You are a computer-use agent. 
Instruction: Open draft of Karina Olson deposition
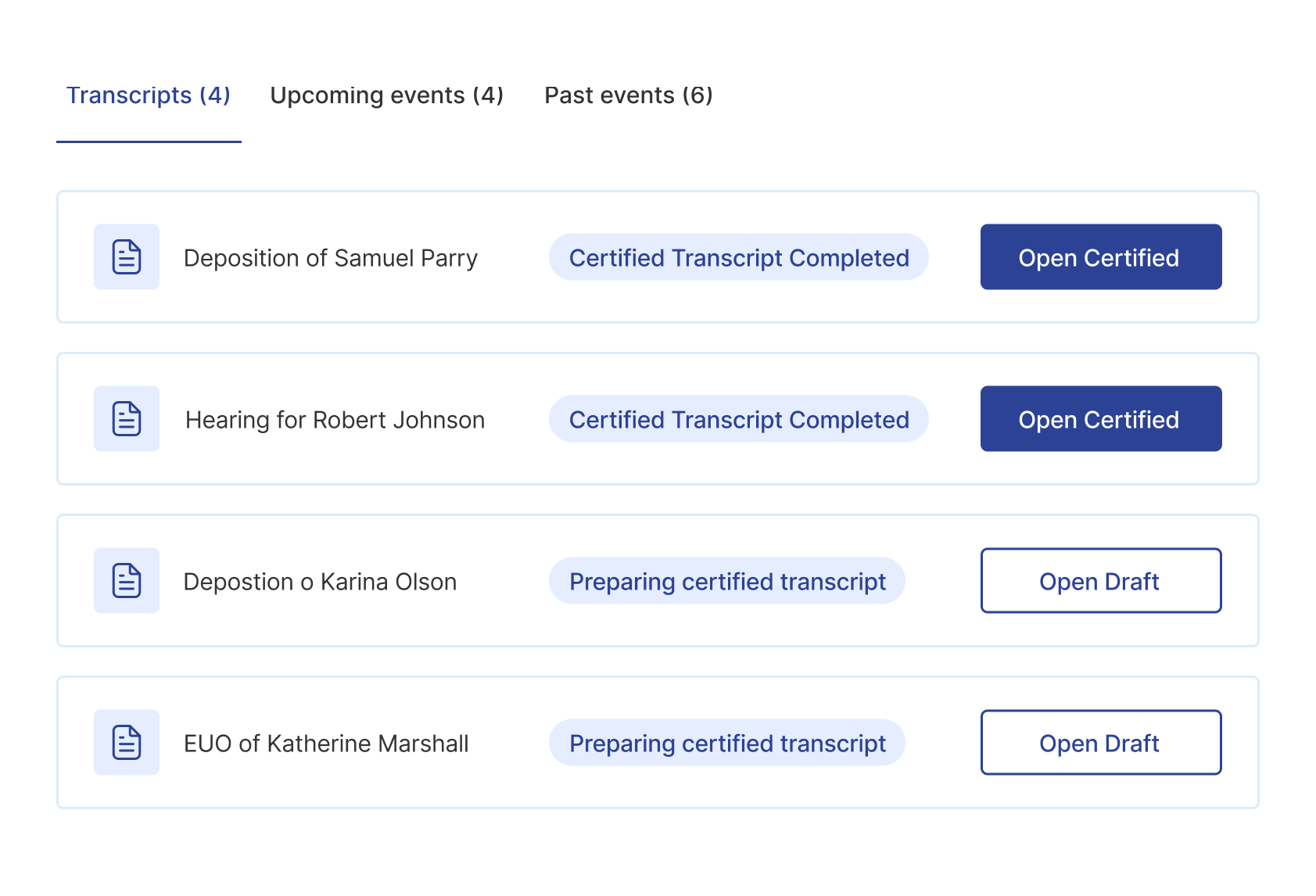pos(1100,581)
